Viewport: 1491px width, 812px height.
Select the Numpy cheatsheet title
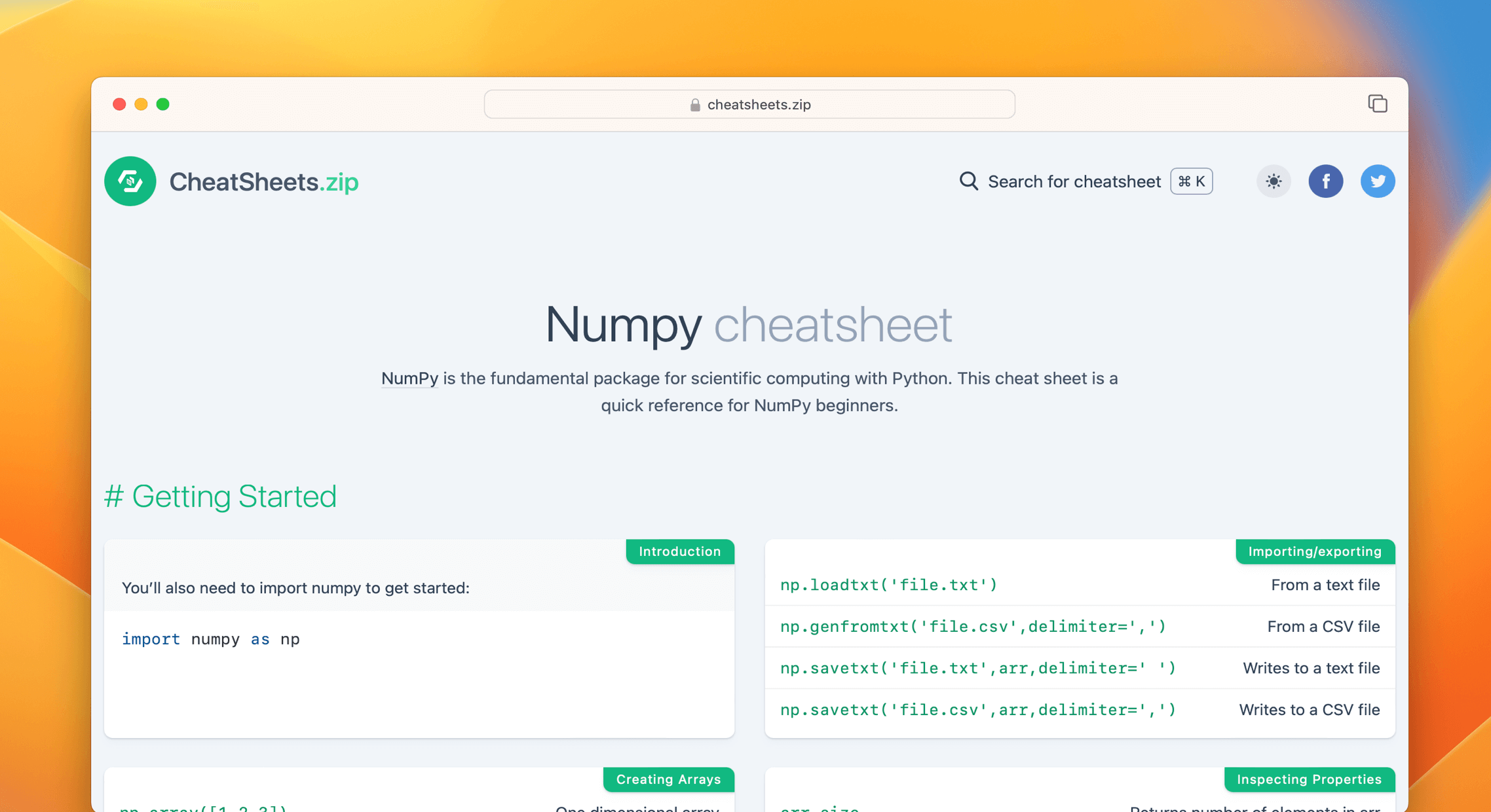[x=748, y=324]
